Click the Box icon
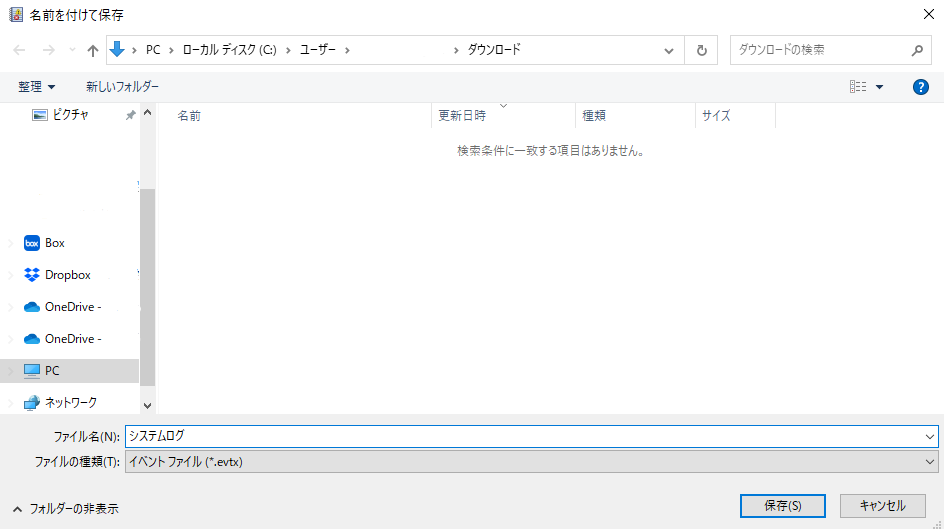Screen dimensions: 944x529 click(x=32, y=243)
